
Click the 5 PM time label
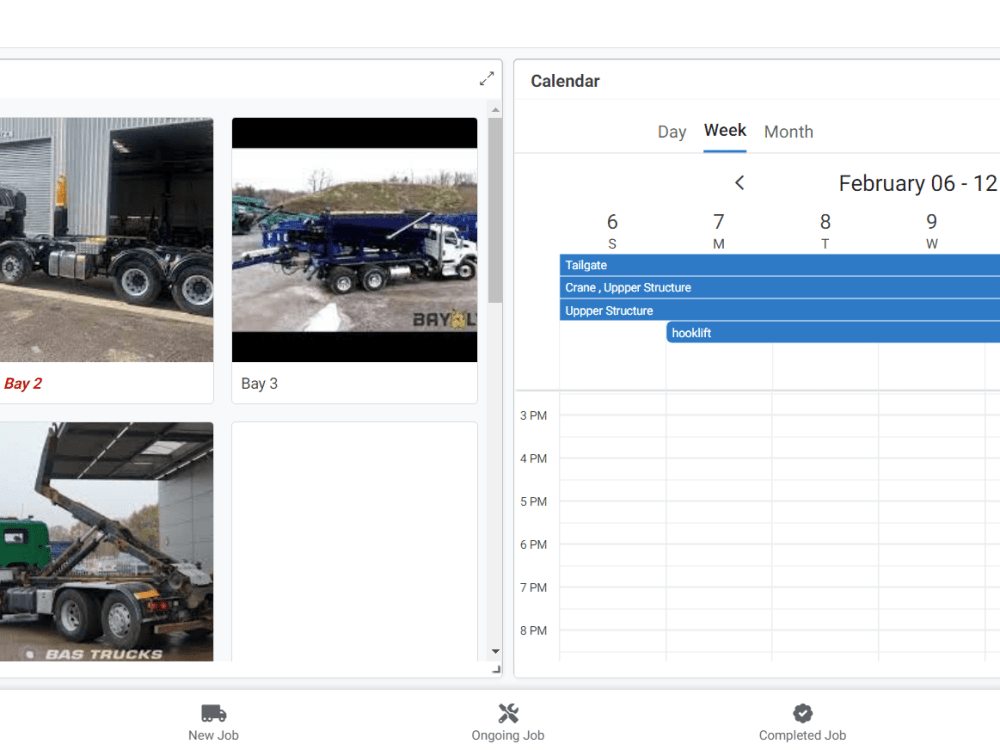533,502
